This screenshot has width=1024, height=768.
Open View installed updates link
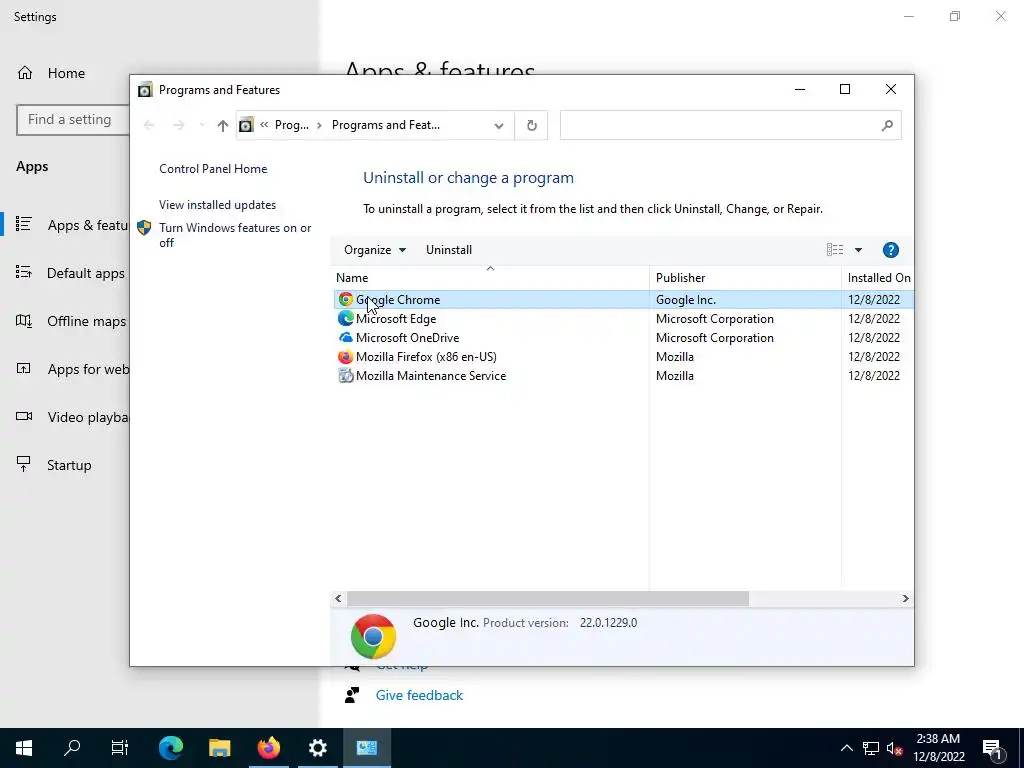pos(217,205)
